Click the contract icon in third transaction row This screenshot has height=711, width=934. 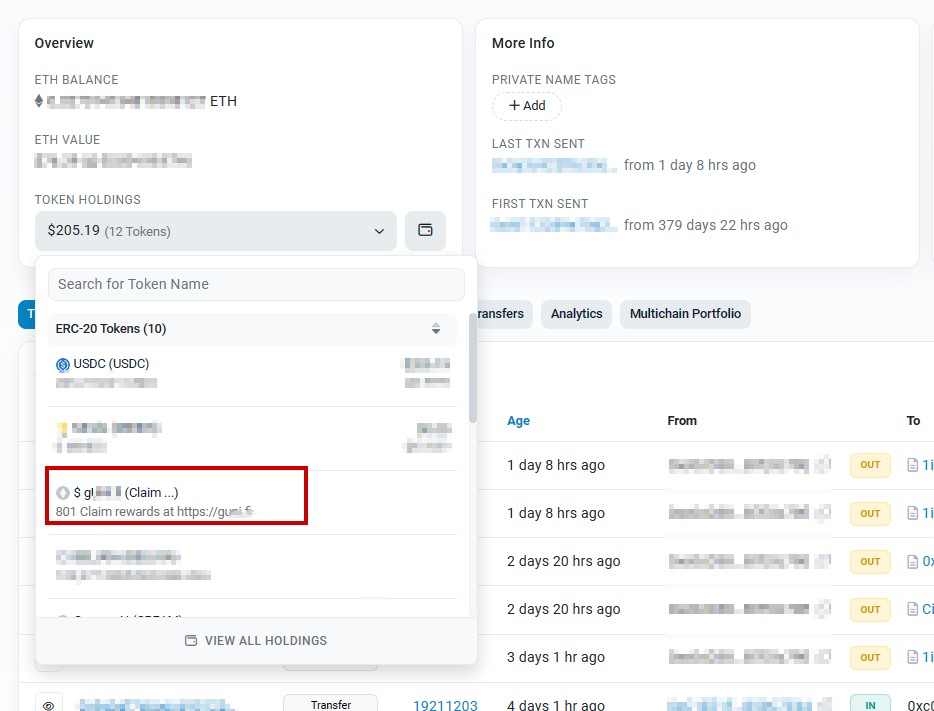(913, 561)
